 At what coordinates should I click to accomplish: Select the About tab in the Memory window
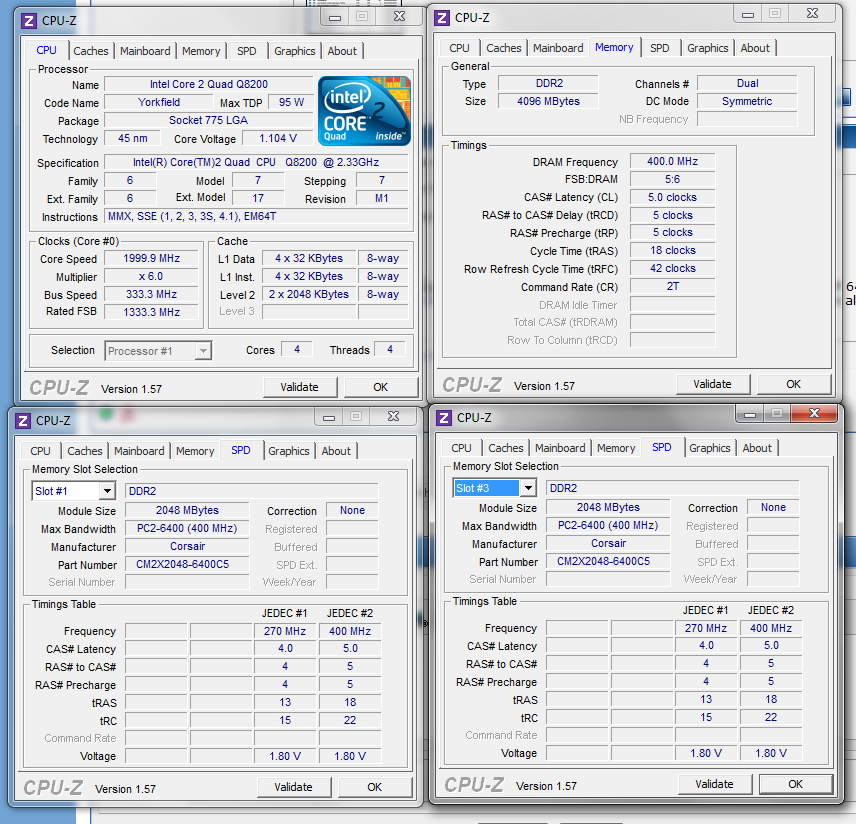pyautogui.click(x=755, y=48)
